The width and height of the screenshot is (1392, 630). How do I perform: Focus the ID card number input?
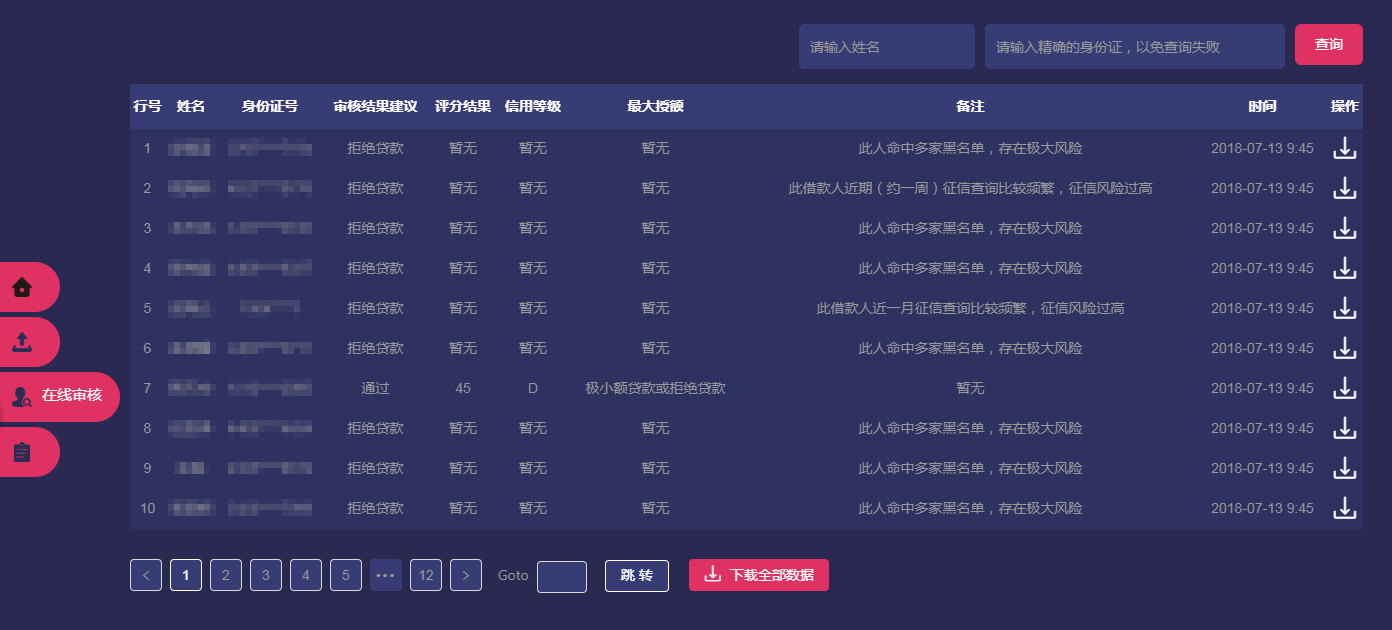pos(1134,47)
